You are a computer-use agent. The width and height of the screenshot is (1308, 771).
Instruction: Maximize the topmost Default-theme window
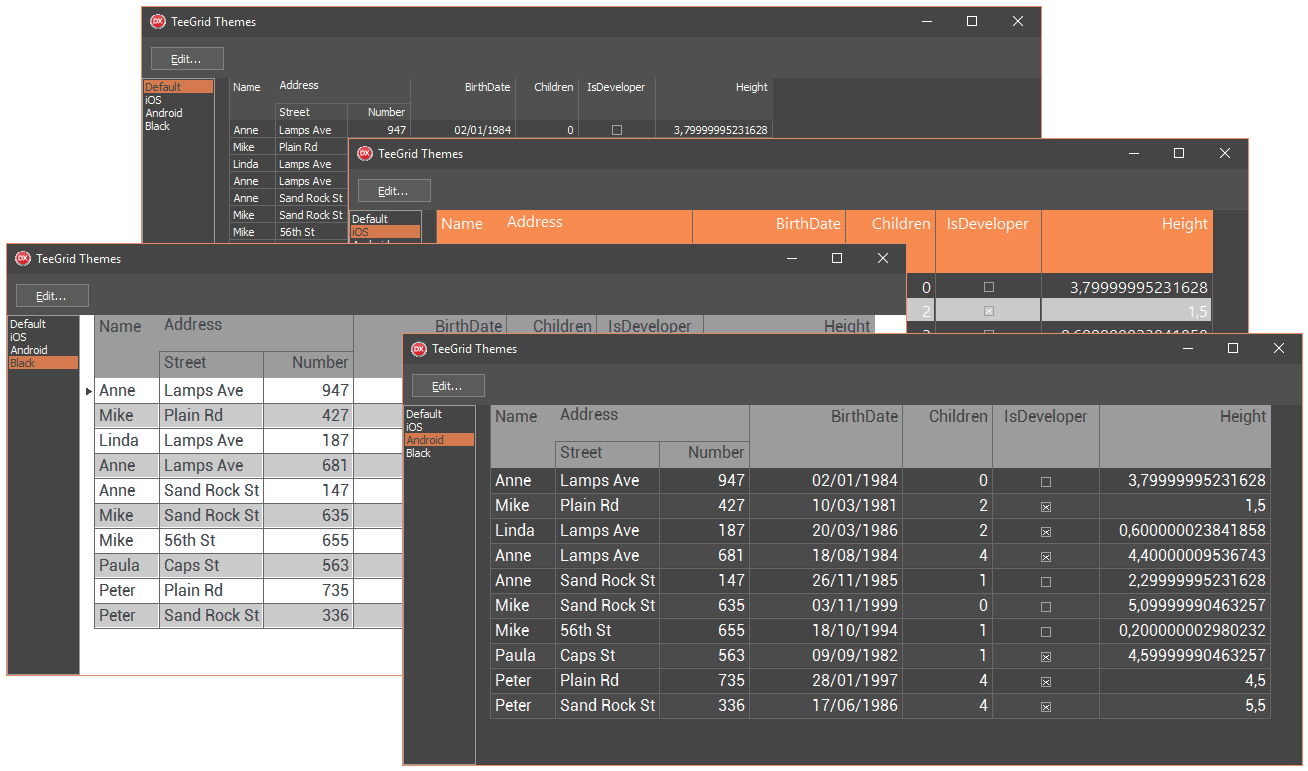[x=972, y=21]
